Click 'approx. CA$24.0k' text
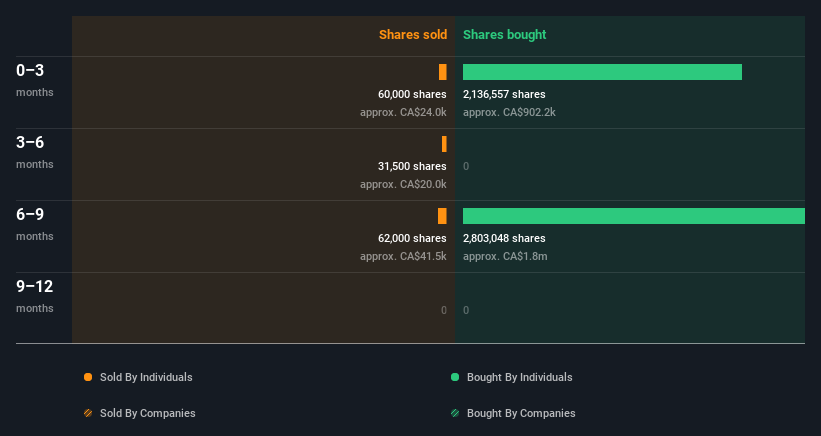821x436 pixels. click(x=403, y=112)
